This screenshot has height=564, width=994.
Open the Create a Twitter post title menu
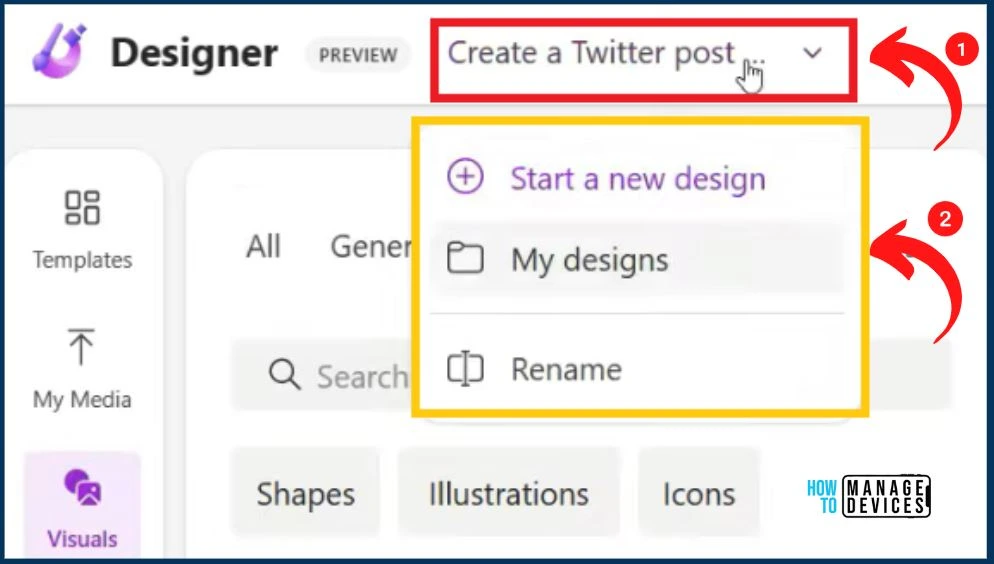[x=643, y=60]
